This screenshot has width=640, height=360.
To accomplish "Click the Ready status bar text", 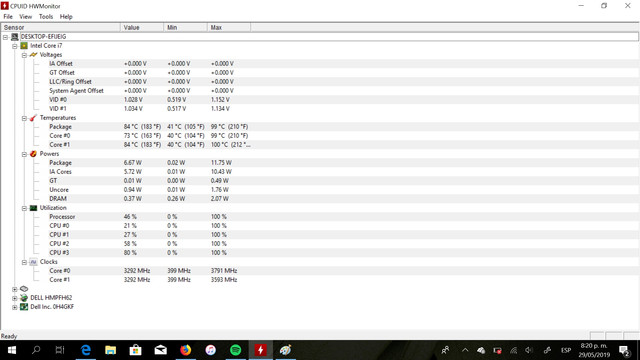I will click(9, 336).
